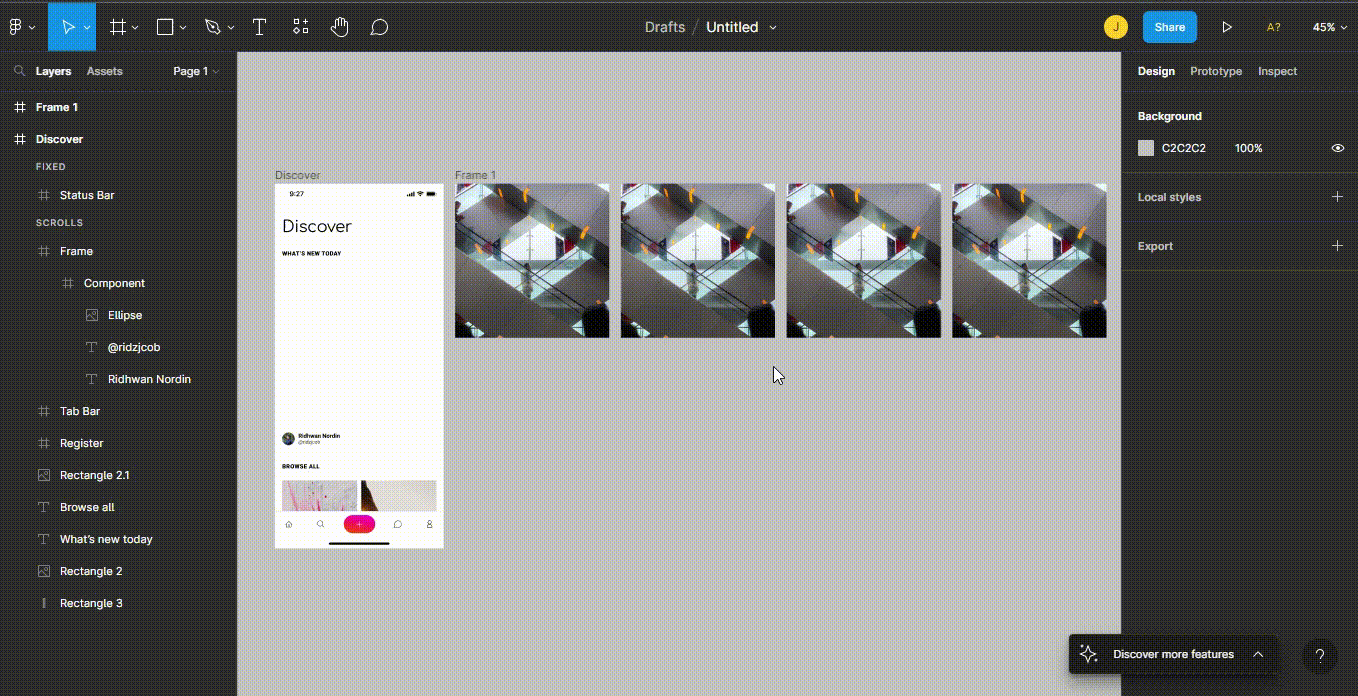Open the help question mark button

[x=1320, y=656]
